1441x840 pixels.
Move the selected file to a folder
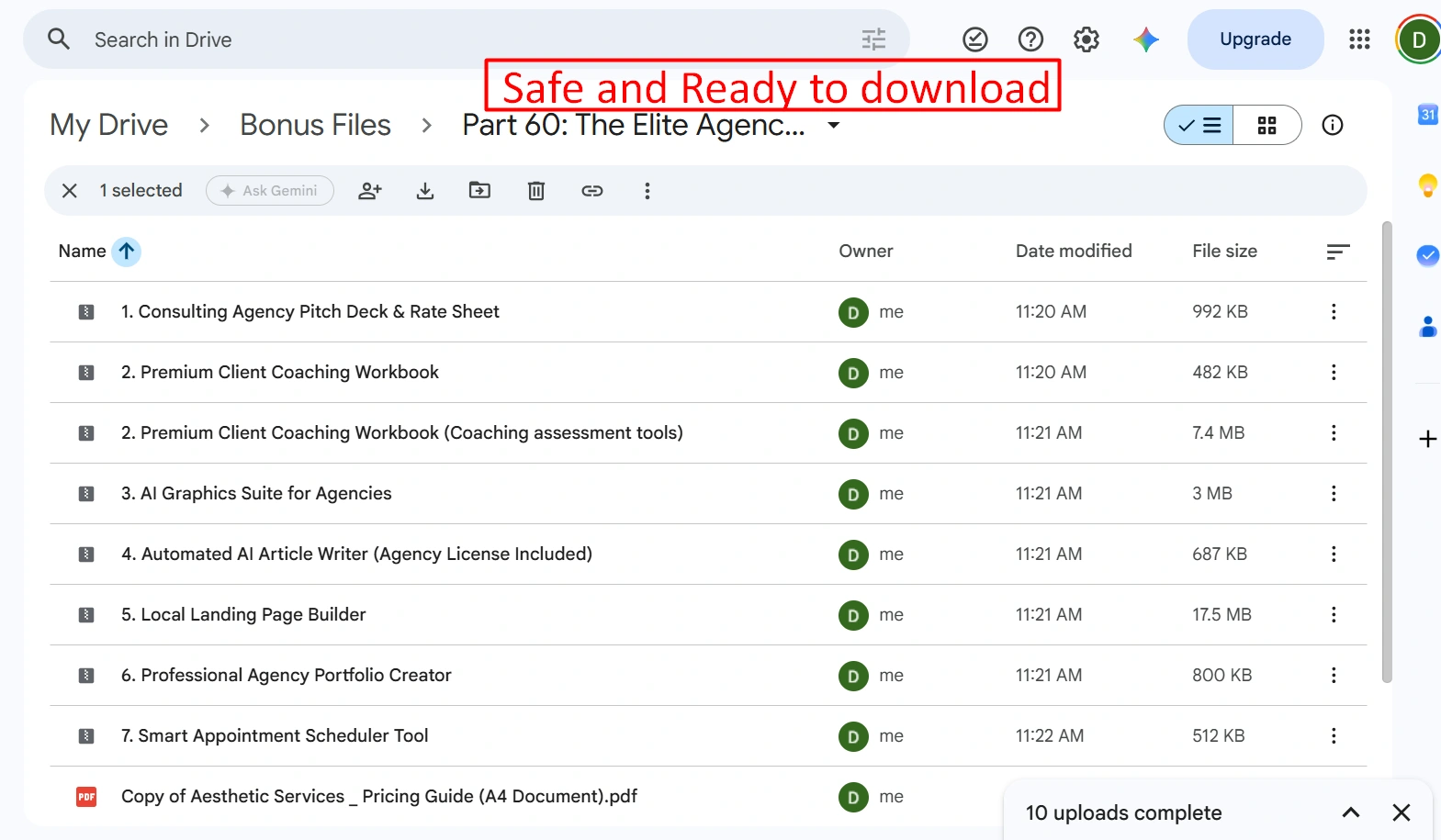479,191
